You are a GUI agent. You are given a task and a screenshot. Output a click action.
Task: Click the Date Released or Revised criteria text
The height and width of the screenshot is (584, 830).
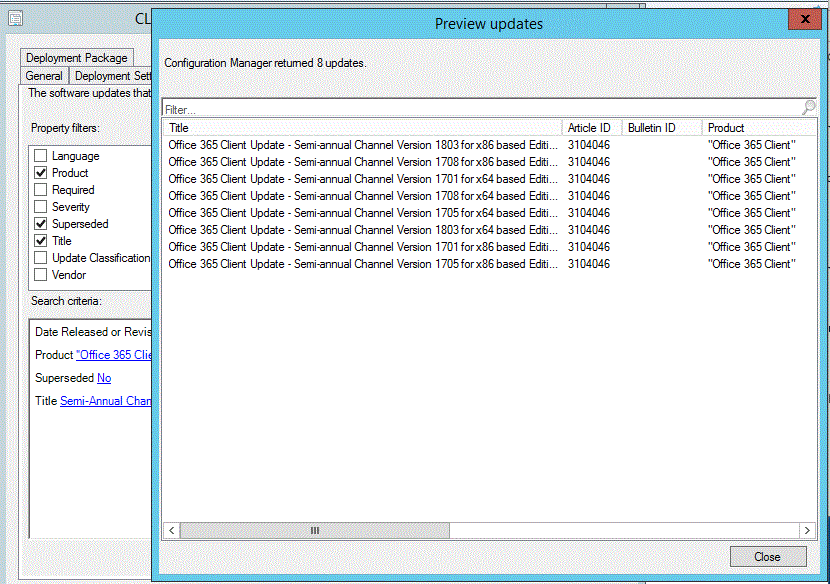coord(93,332)
